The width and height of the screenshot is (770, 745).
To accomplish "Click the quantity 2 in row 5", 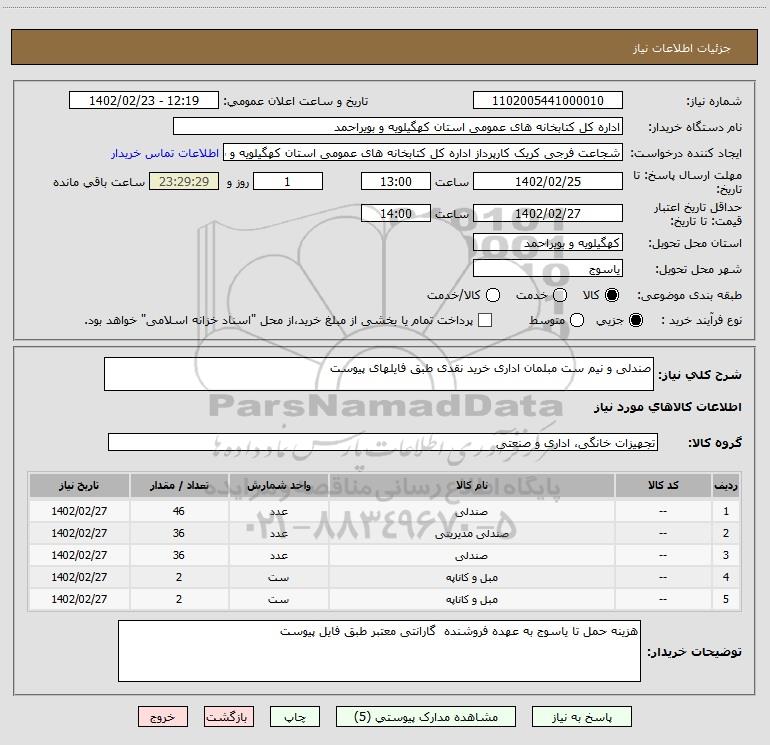I will (179, 600).
